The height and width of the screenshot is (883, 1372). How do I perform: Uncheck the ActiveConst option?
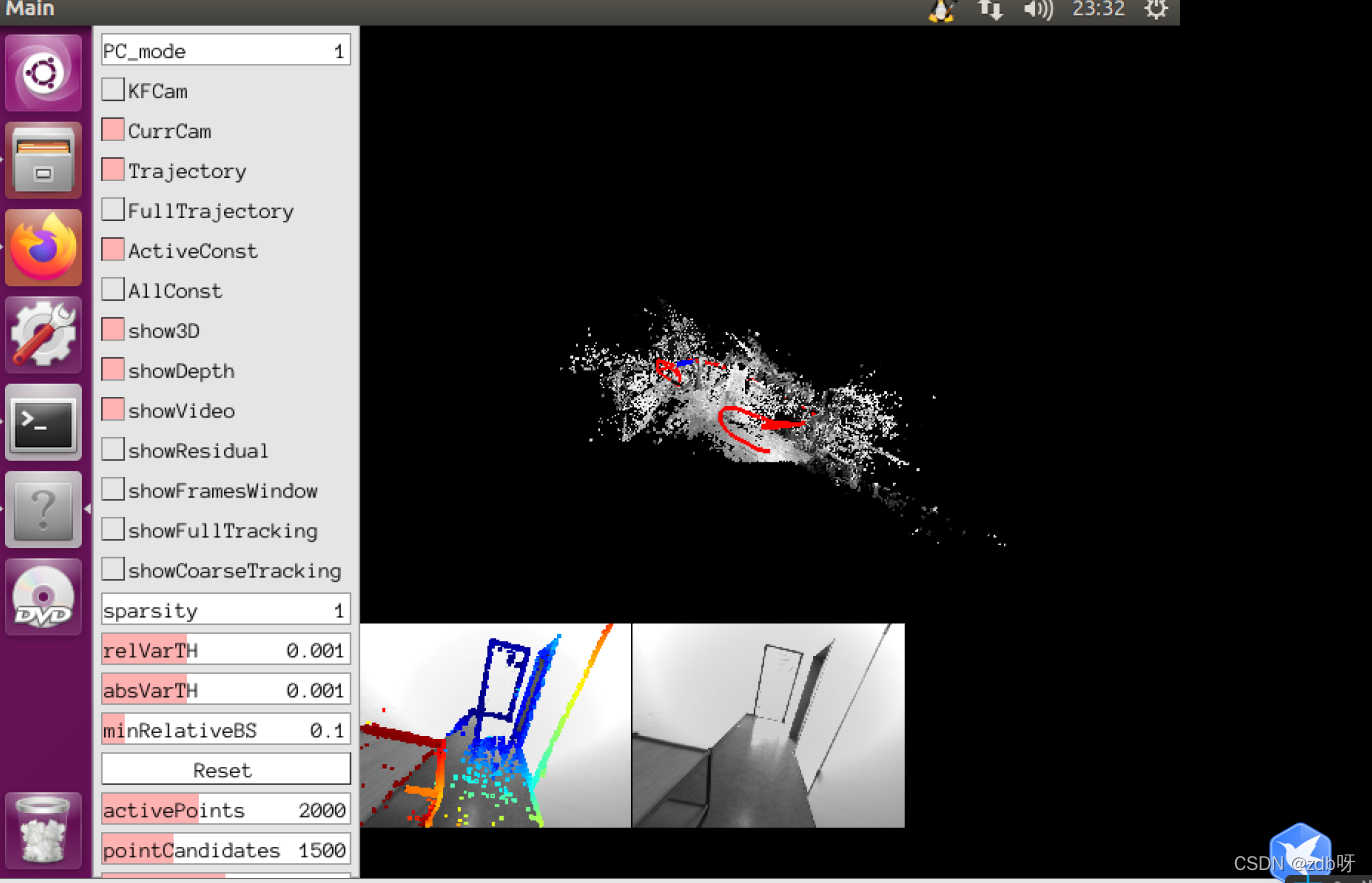[x=113, y=250]
